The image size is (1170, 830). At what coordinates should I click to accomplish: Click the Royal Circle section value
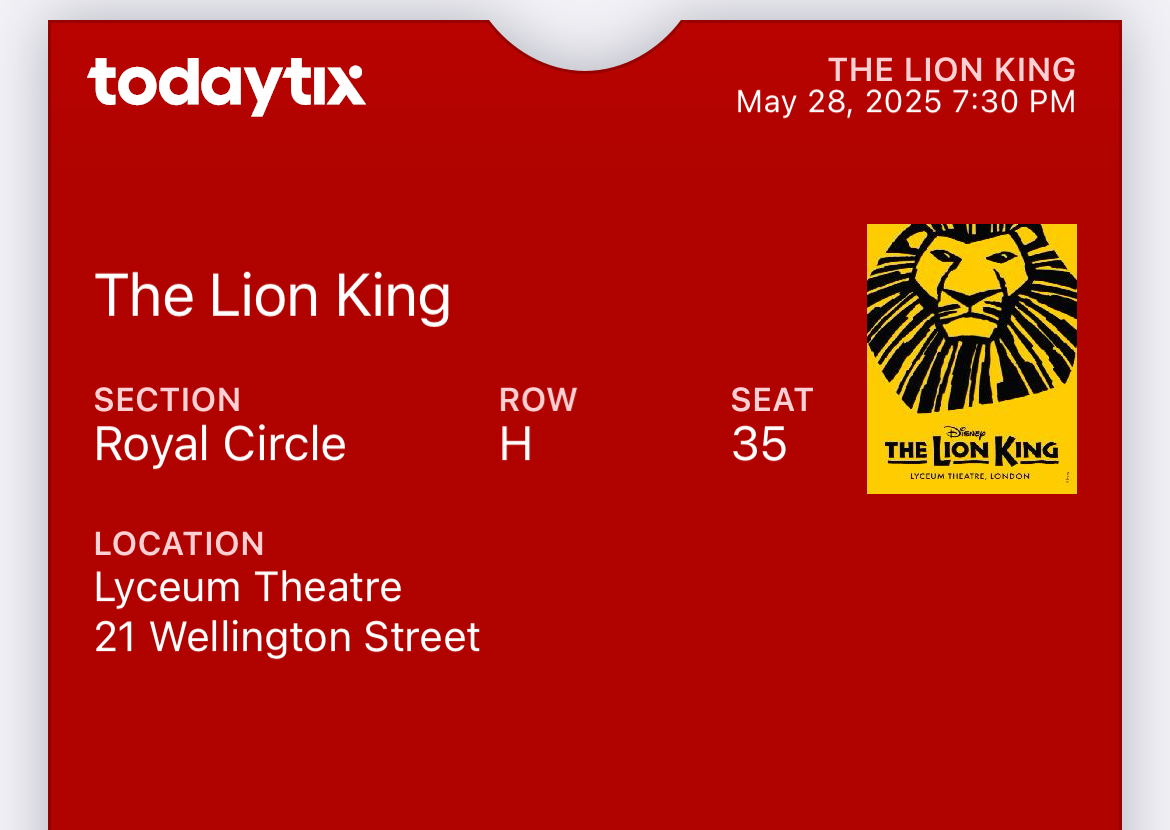pyautogui.click(x=220, y=444)
